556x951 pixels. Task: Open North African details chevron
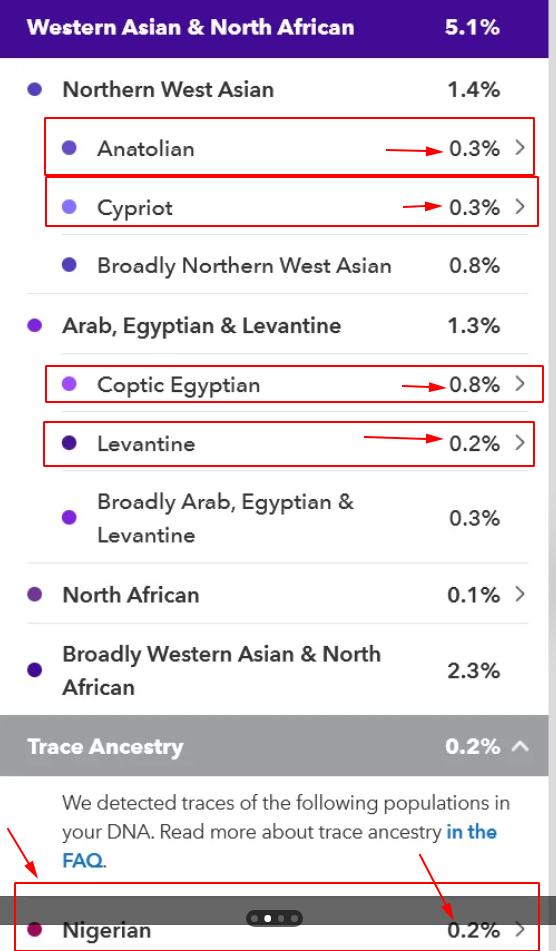[520, 594]
